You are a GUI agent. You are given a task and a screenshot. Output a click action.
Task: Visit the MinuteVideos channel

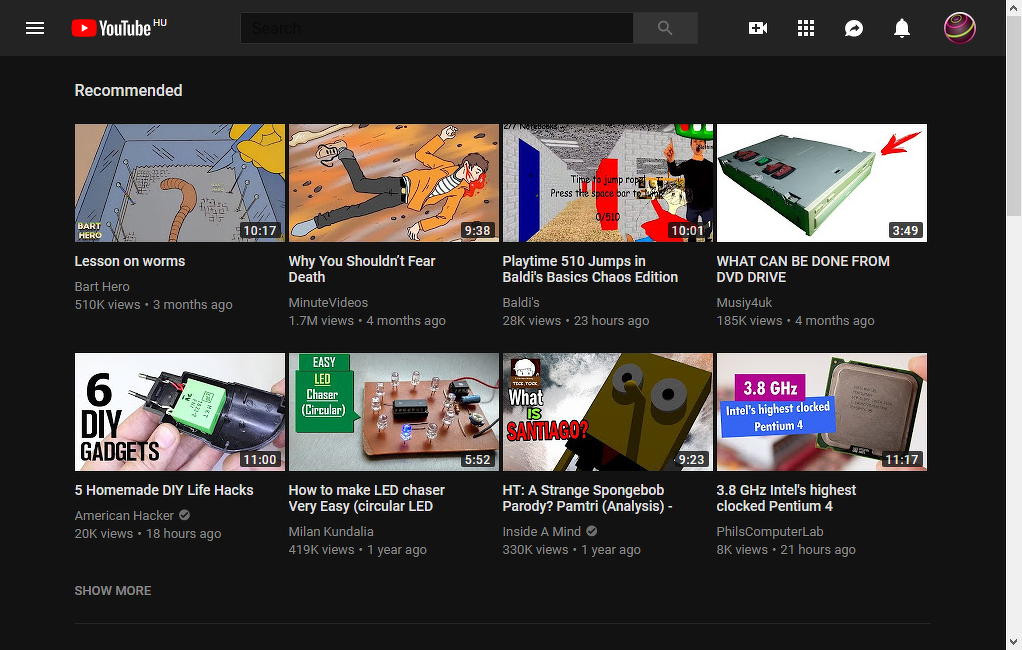[328, 303]
